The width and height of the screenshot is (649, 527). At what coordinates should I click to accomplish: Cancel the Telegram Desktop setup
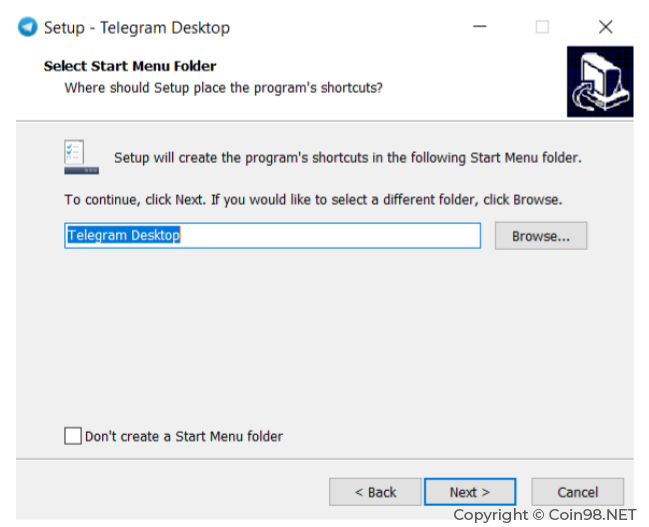577,492
